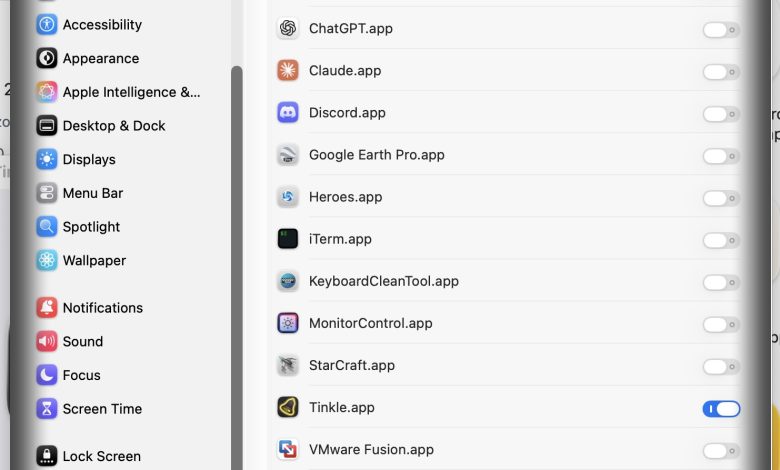Turn on KeyboardCleanTool.app switch
The height and width of the screenshot is (470, 780).
click(721, 282)
